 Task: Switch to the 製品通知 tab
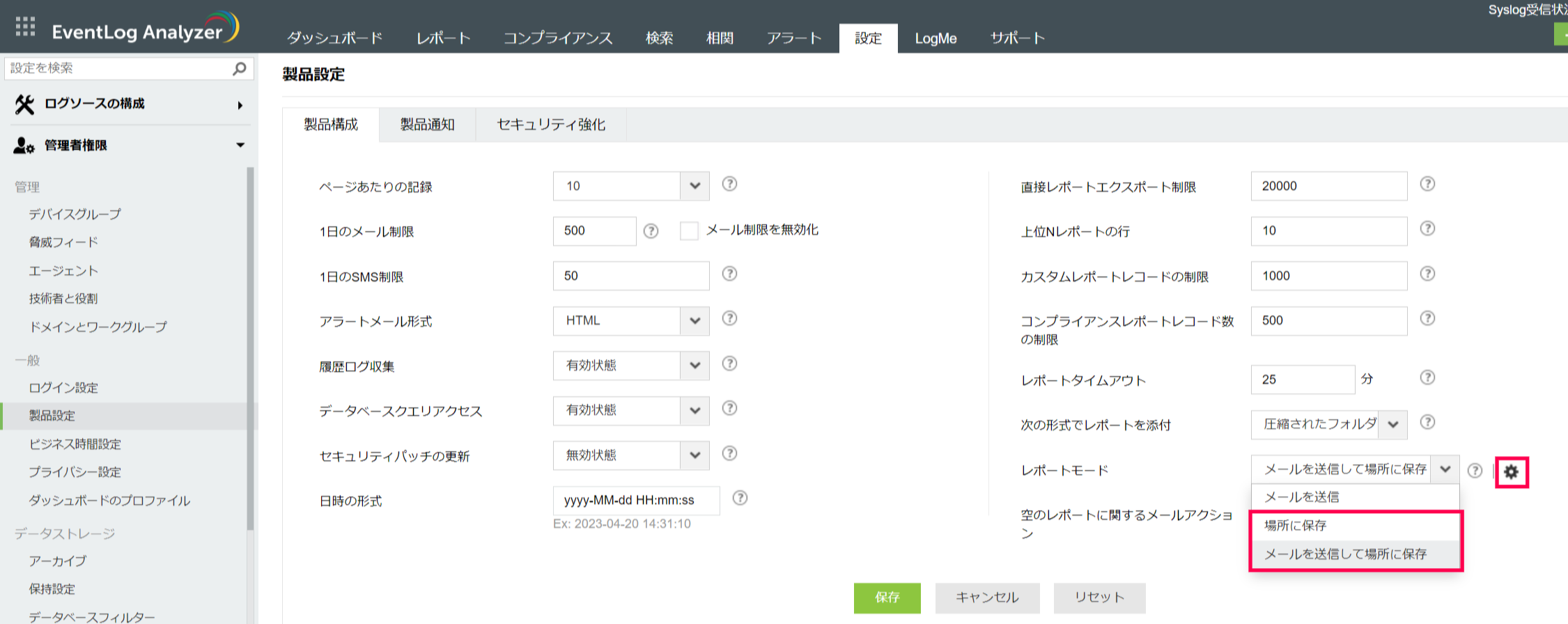click(x=427, y=125)
